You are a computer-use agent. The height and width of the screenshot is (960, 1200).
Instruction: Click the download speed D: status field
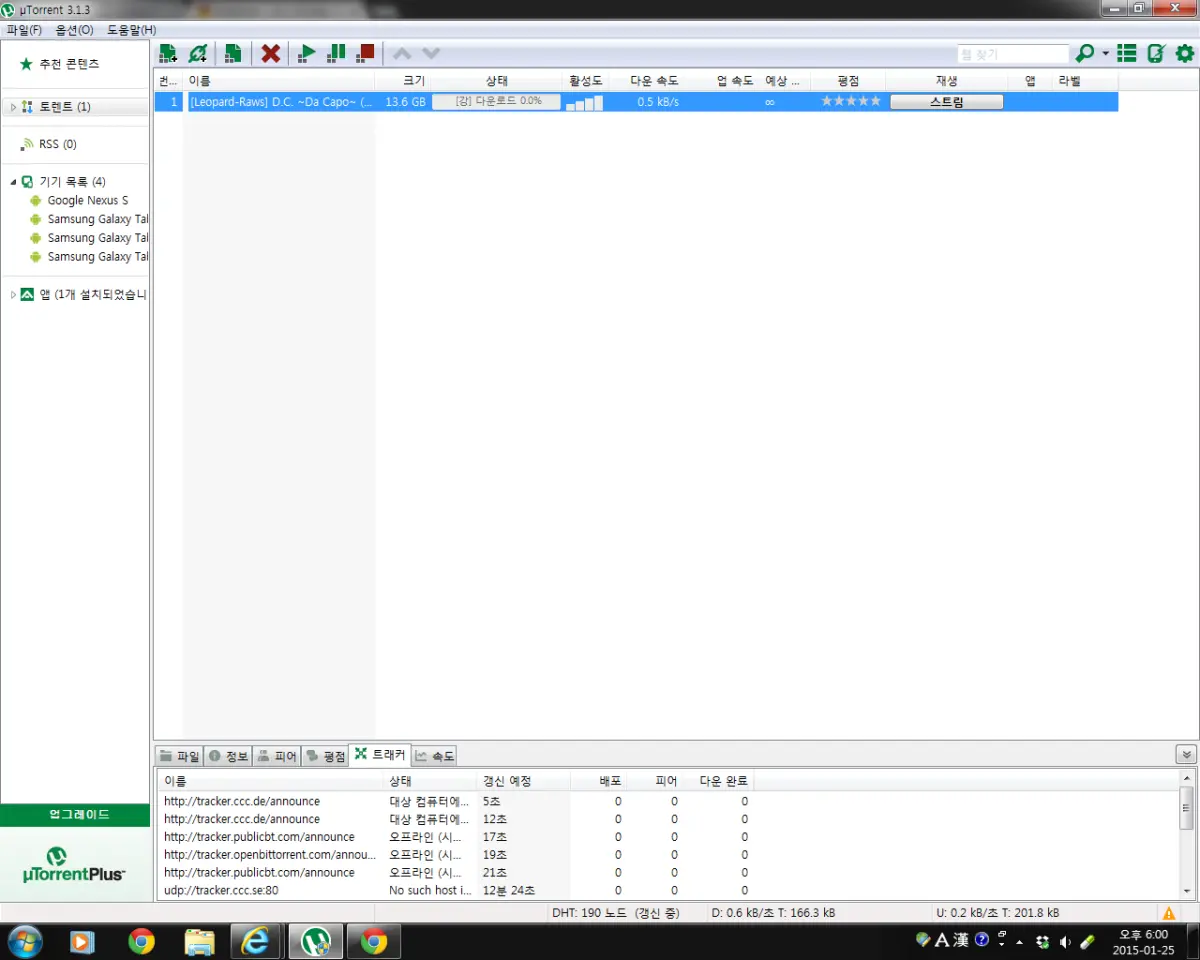coord(773,913)
